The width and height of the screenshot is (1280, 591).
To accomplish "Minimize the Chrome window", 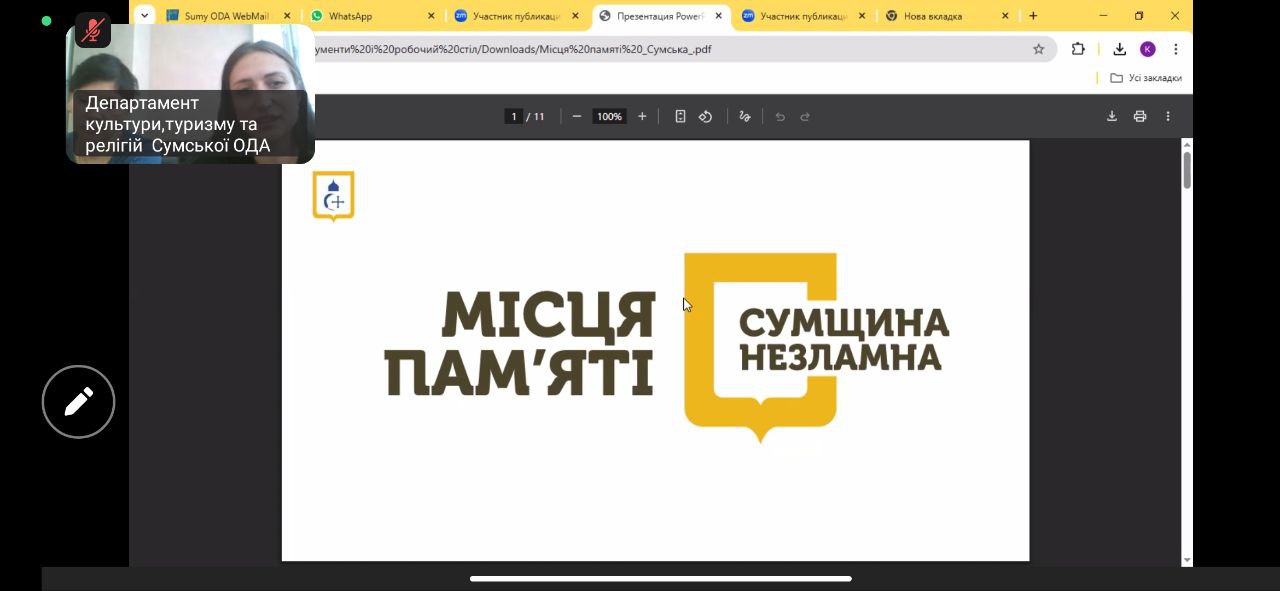I will coord(1104,16).
